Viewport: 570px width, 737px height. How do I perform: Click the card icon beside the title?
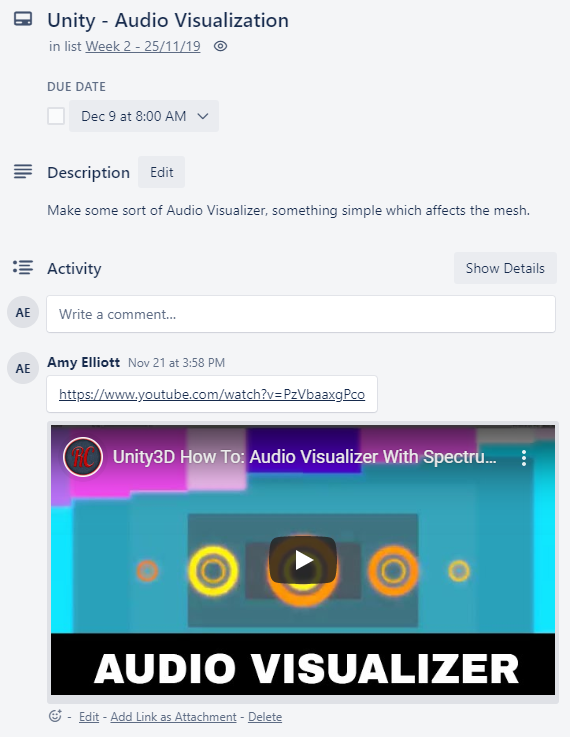click(x=23, y=19)
